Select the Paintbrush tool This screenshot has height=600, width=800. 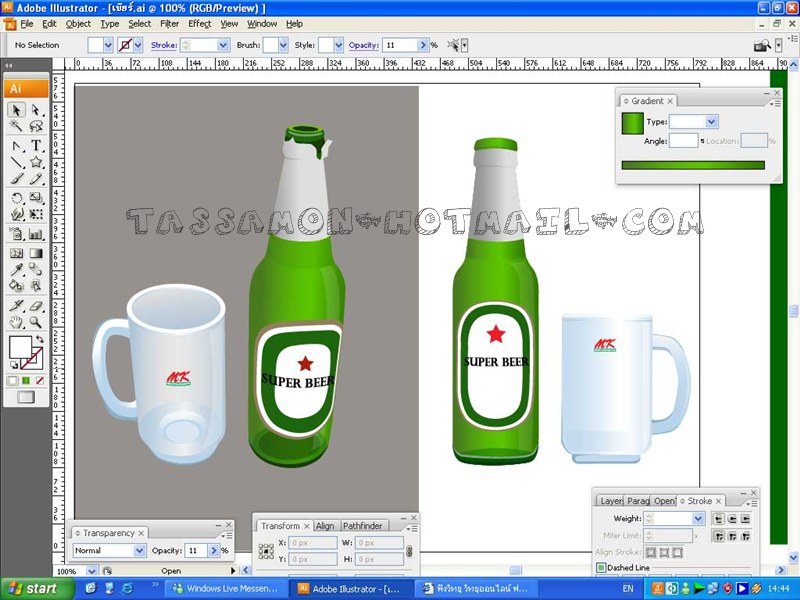click(x=16, y=179)
